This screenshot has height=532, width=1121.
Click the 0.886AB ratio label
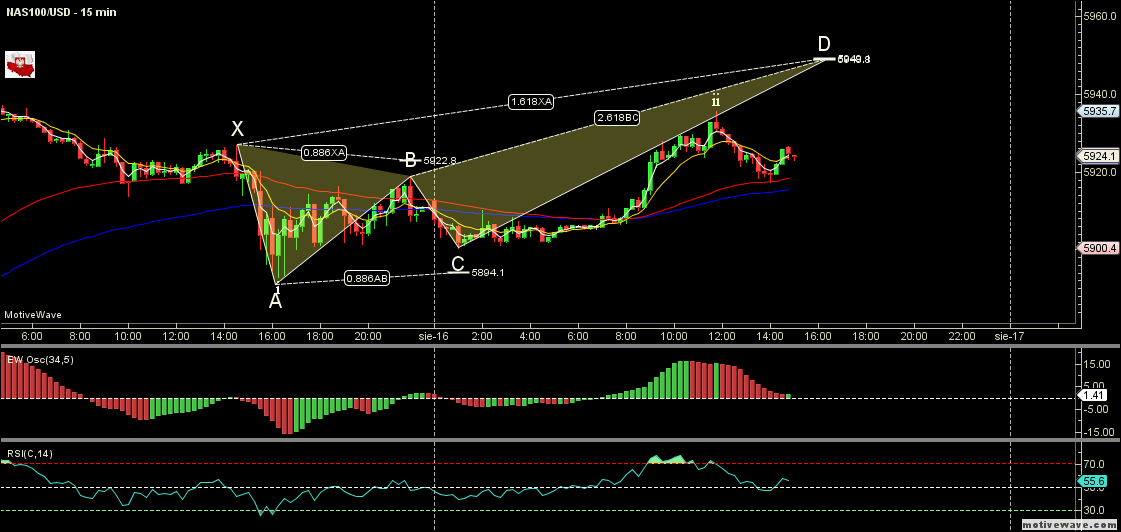click(367, 279)
